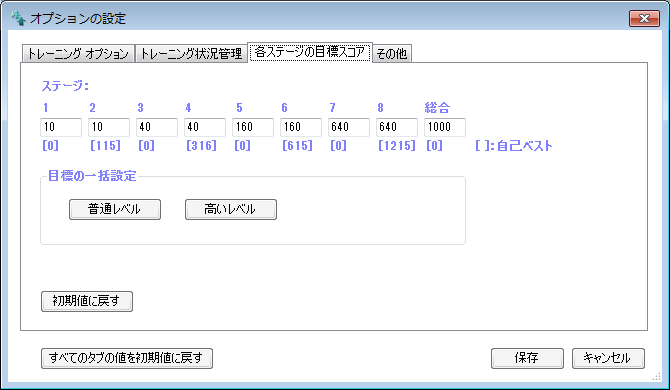Screen dimensions: 670x390
Task: Select the stage 5 score field
Action: 253,127
